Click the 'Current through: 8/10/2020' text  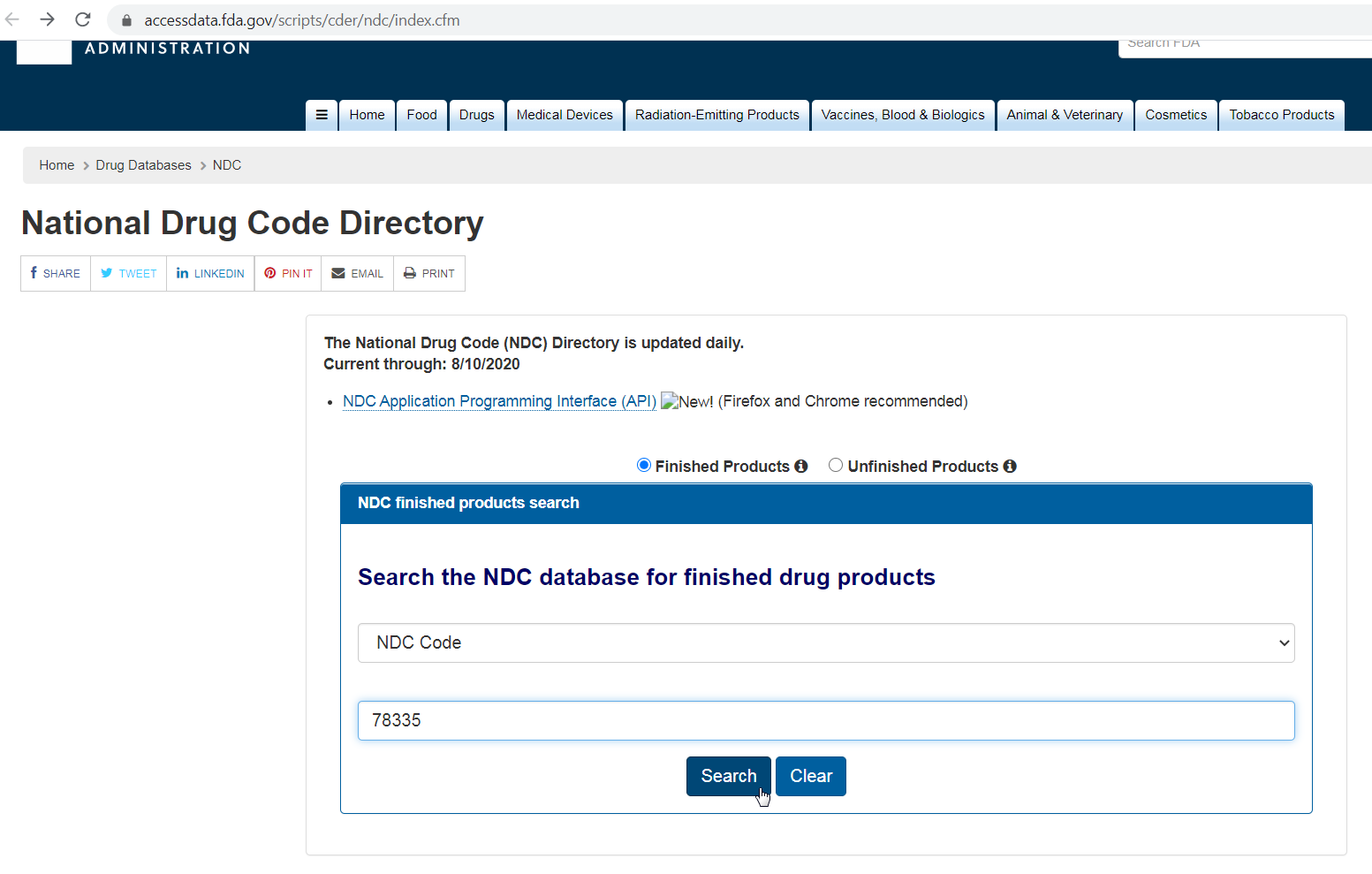click(x=421, y=364)
